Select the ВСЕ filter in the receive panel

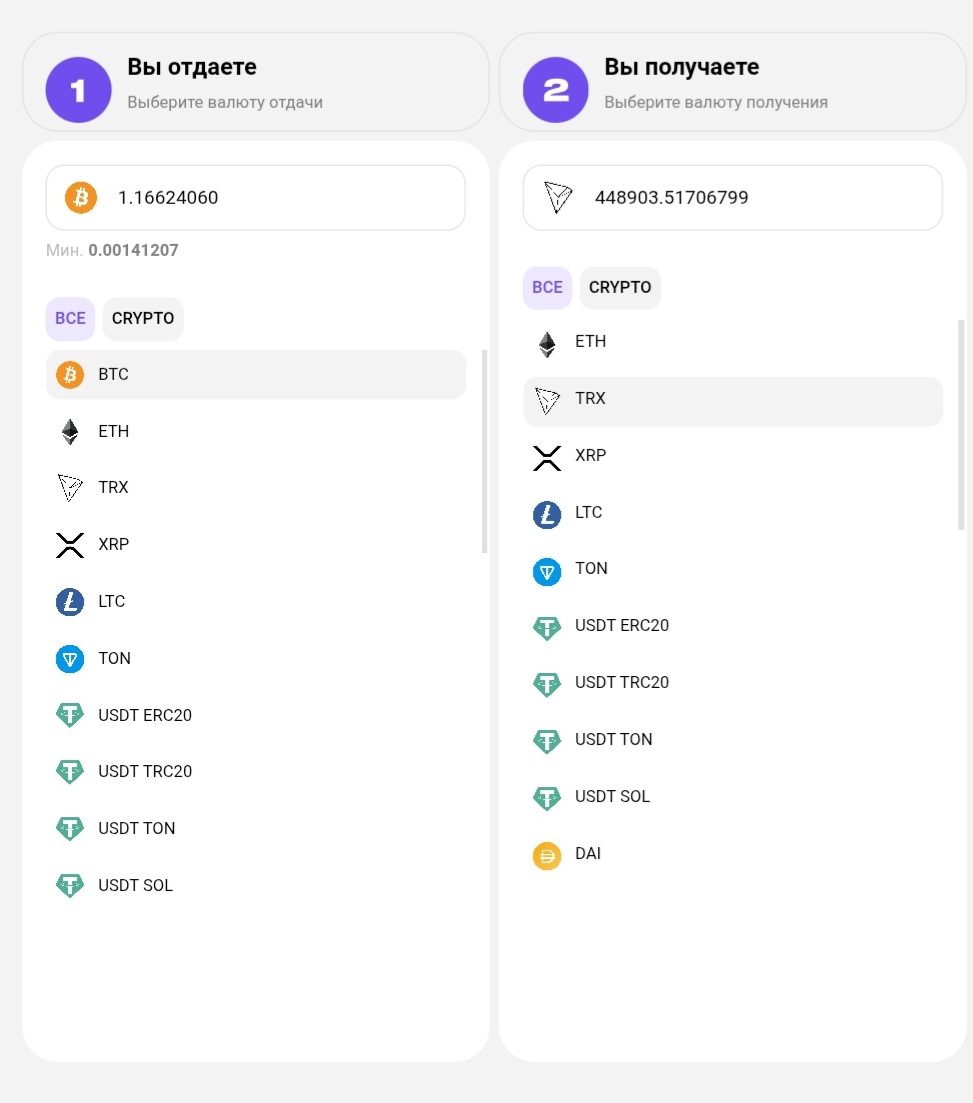pyautogui.click(x=547, y=288)
